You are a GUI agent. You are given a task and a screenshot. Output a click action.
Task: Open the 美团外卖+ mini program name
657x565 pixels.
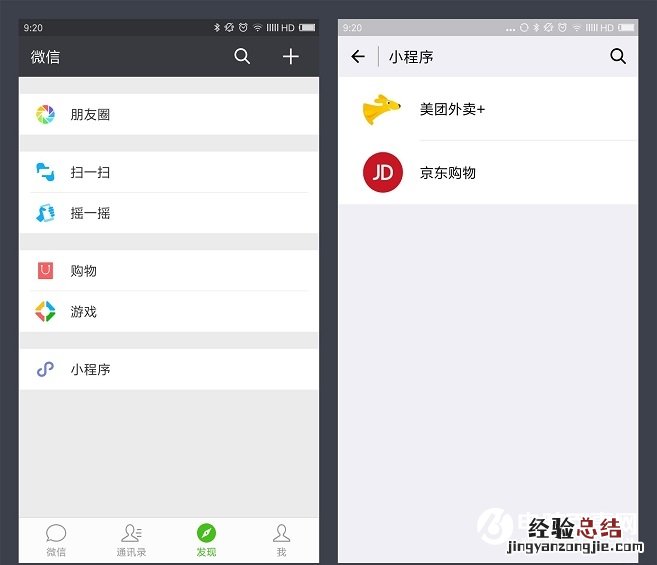point(453,109)
